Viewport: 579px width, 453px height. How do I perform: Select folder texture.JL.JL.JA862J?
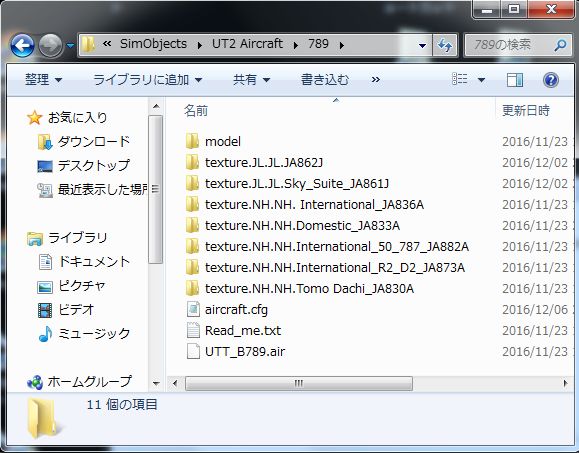pyautogui.click(x=264, y=162)
